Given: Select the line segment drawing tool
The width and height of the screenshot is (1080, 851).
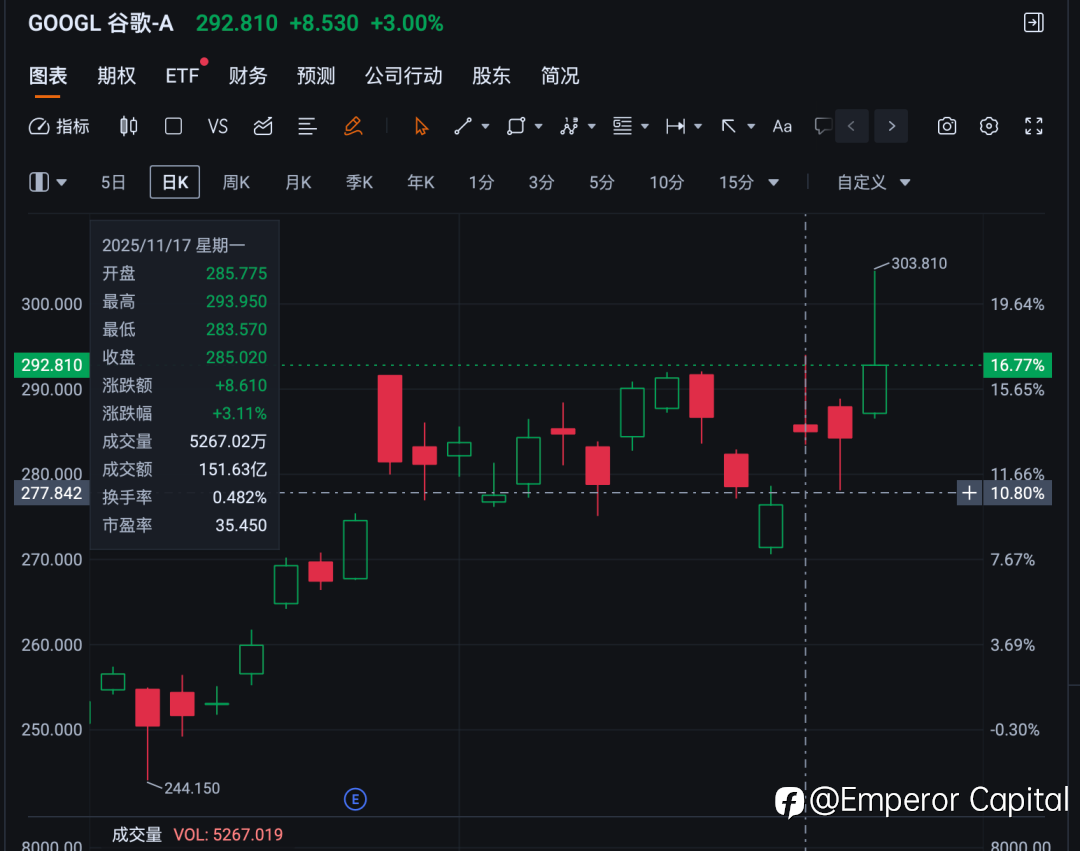Looking at the screenshot, I should (463, 126).
